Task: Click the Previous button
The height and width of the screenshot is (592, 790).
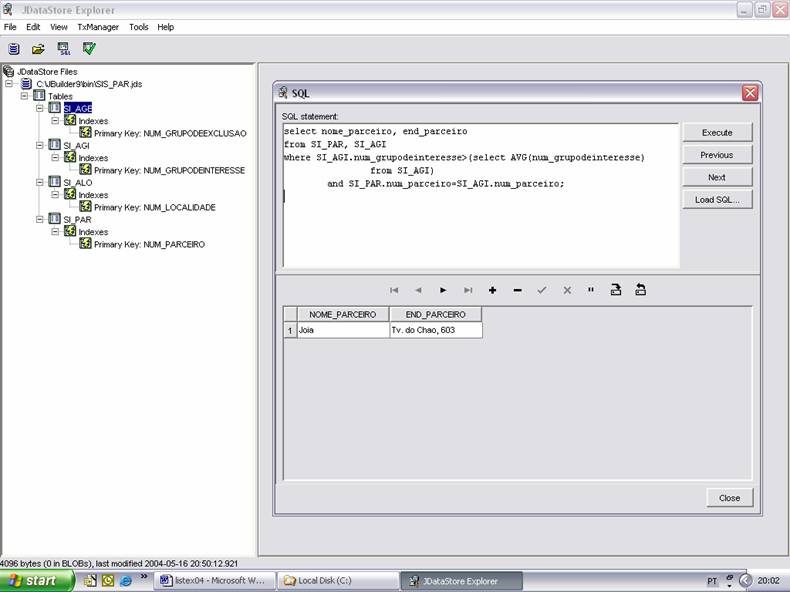Action: pyautogui.click(x=717, y=155)
